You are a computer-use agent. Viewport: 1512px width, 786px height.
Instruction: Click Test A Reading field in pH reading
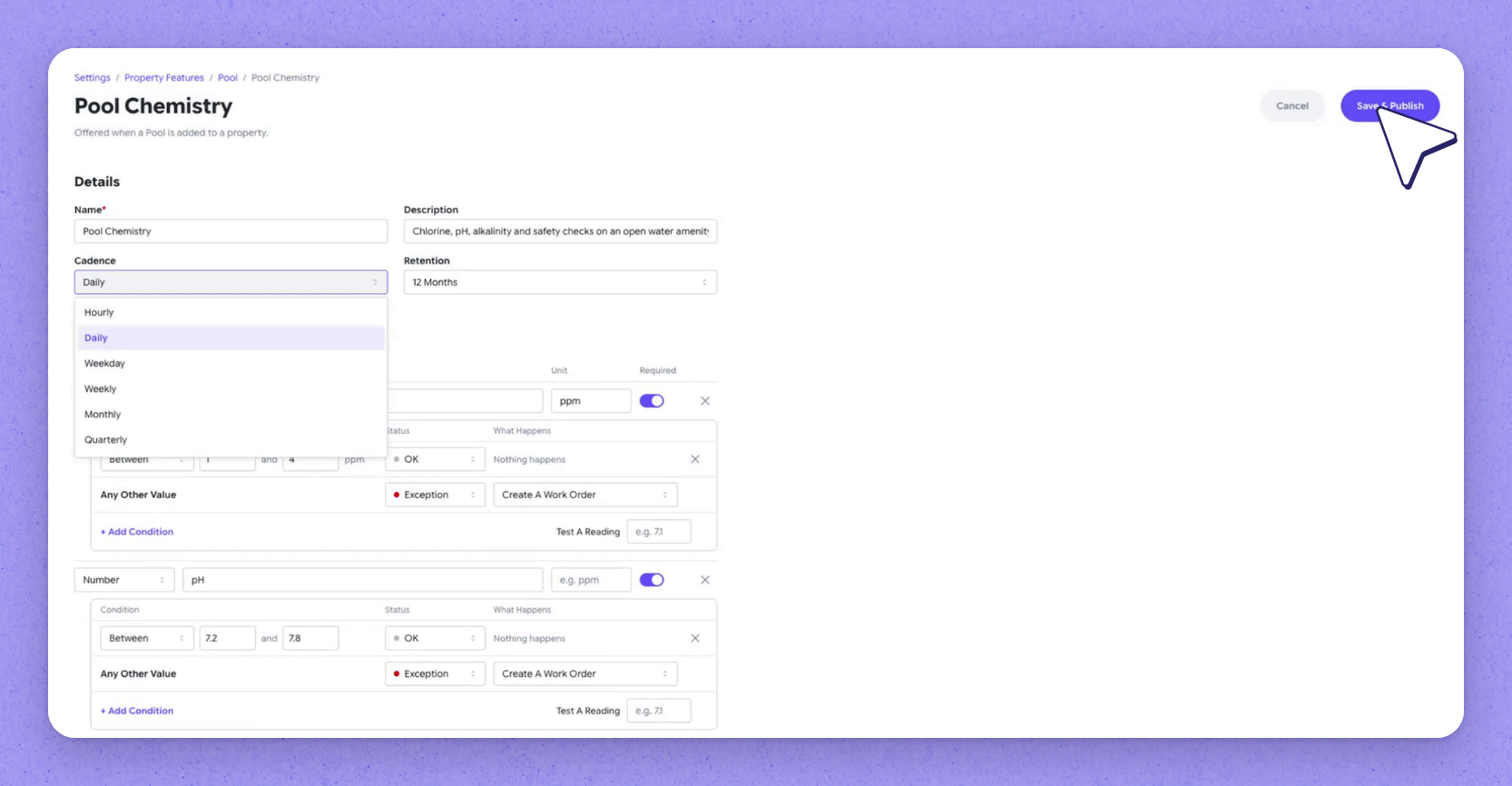[x=659, y=711]
